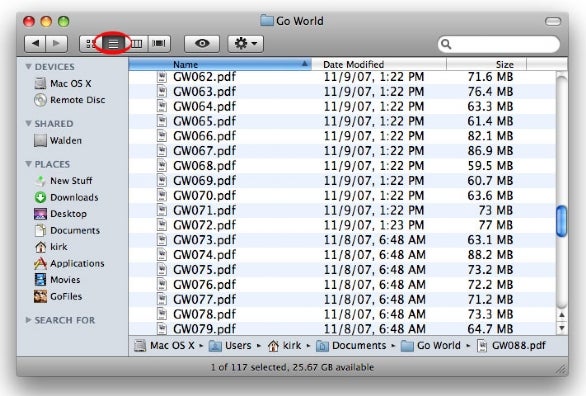Click the GW074.pdf file icon
The height and width of the screenshot is (396, 586).
pyautogui.click(x=161, y=254)
